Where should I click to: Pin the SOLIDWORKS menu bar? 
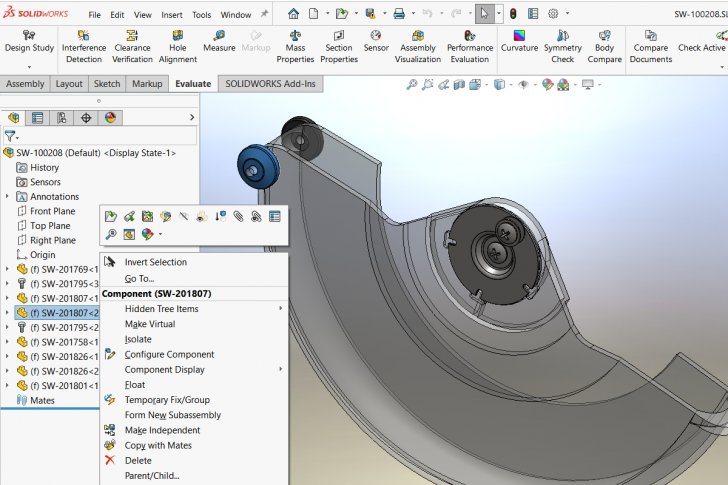(x=264, y=14)
